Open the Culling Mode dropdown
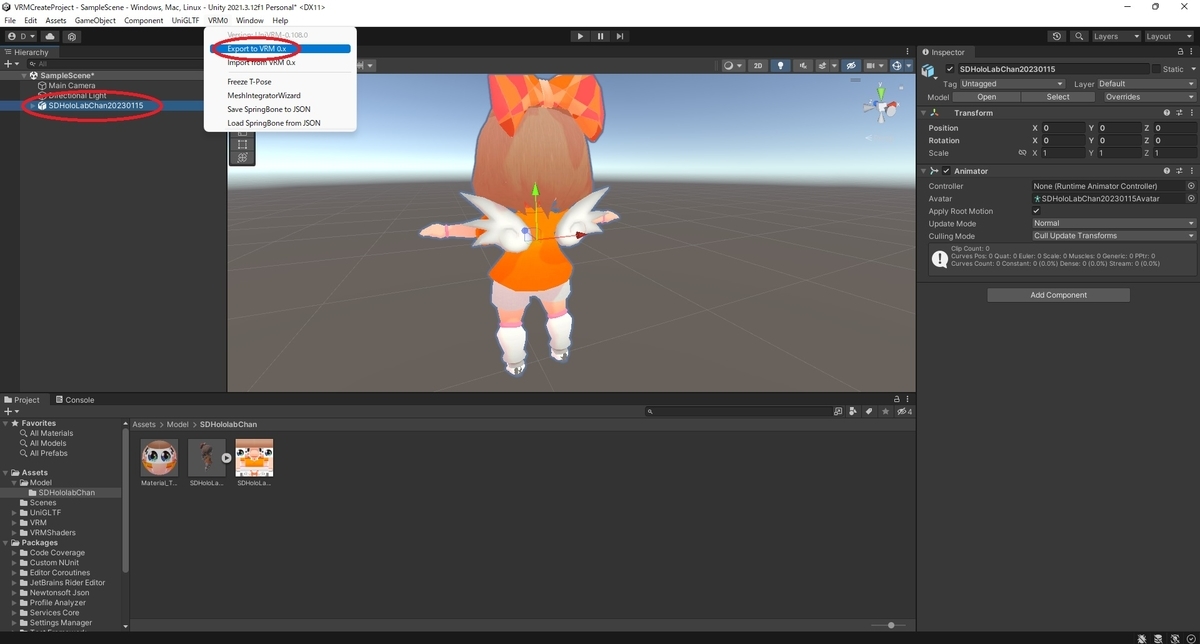This screenshot has height=644, width=1200. [x=1113, y=236]
